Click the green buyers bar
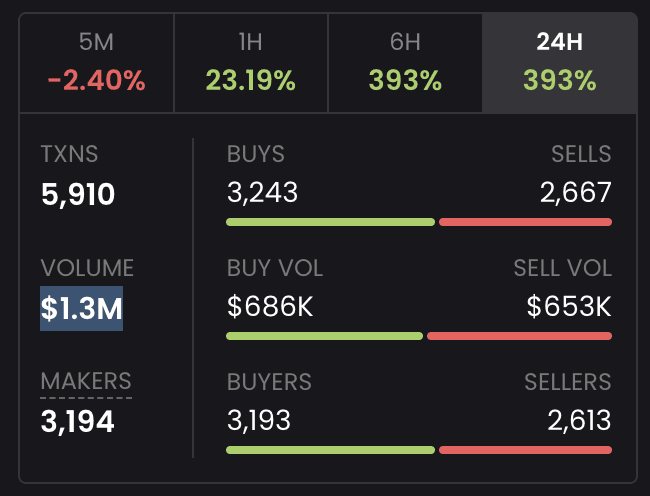This screenshot has height=496, width=650. point(330,450)
